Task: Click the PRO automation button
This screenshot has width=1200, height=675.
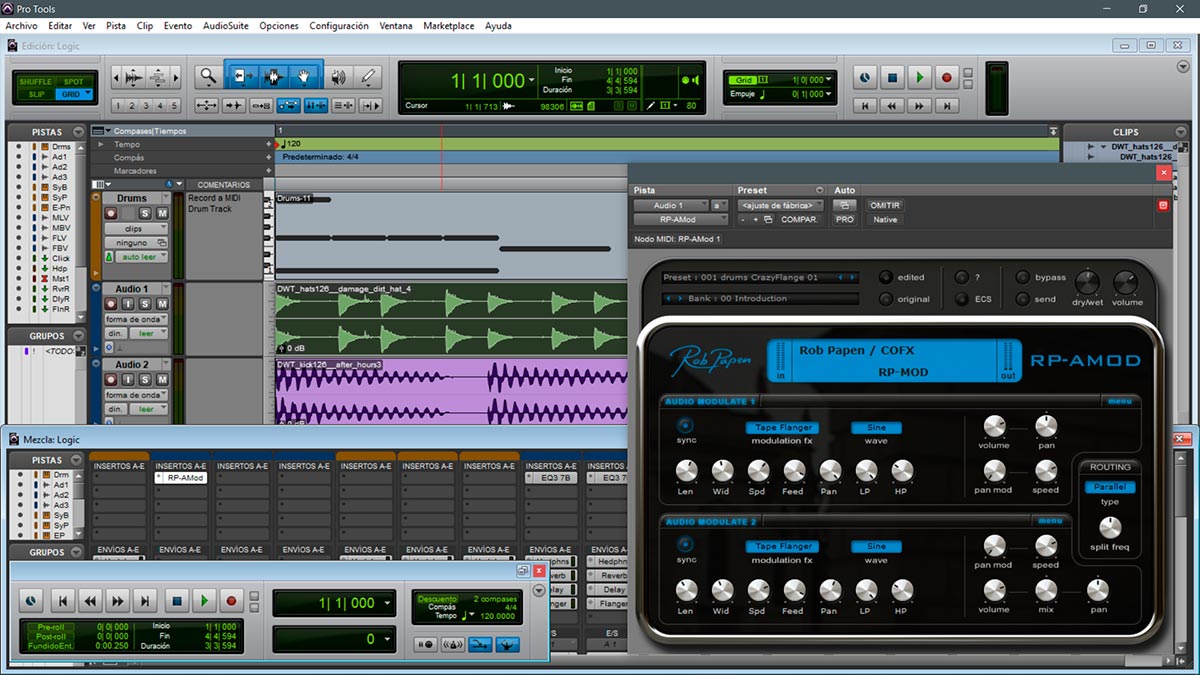Action: (x=845, y=219)
